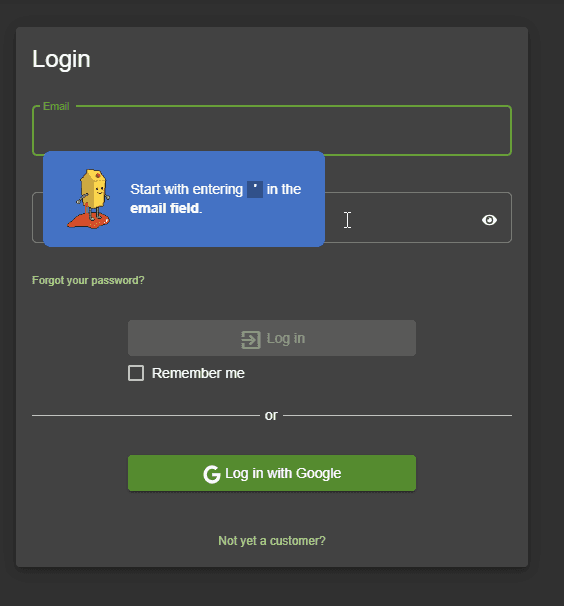Click the bold email field hint text

point(165,208)
